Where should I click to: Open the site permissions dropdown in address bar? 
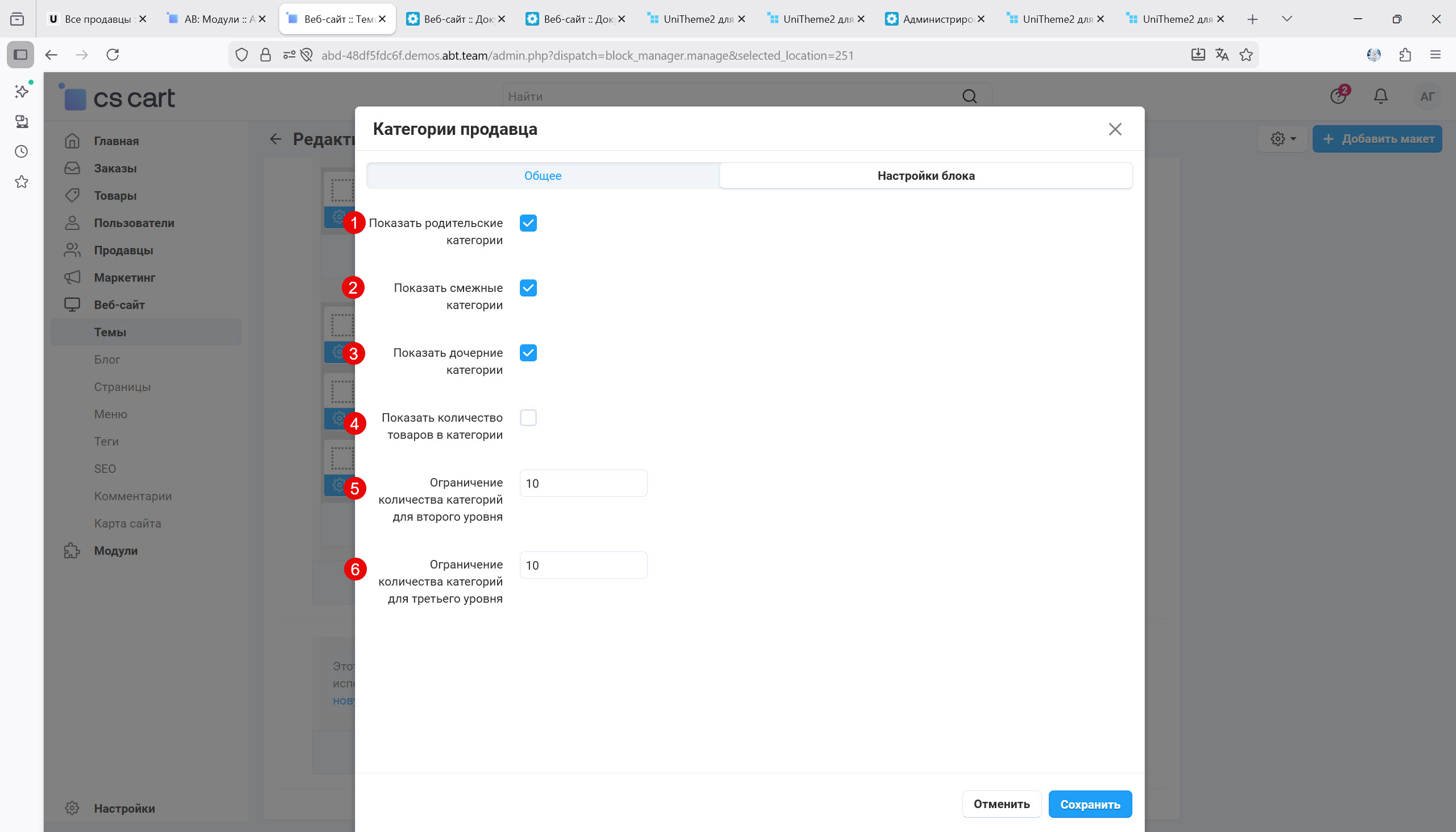click(288, 55)
